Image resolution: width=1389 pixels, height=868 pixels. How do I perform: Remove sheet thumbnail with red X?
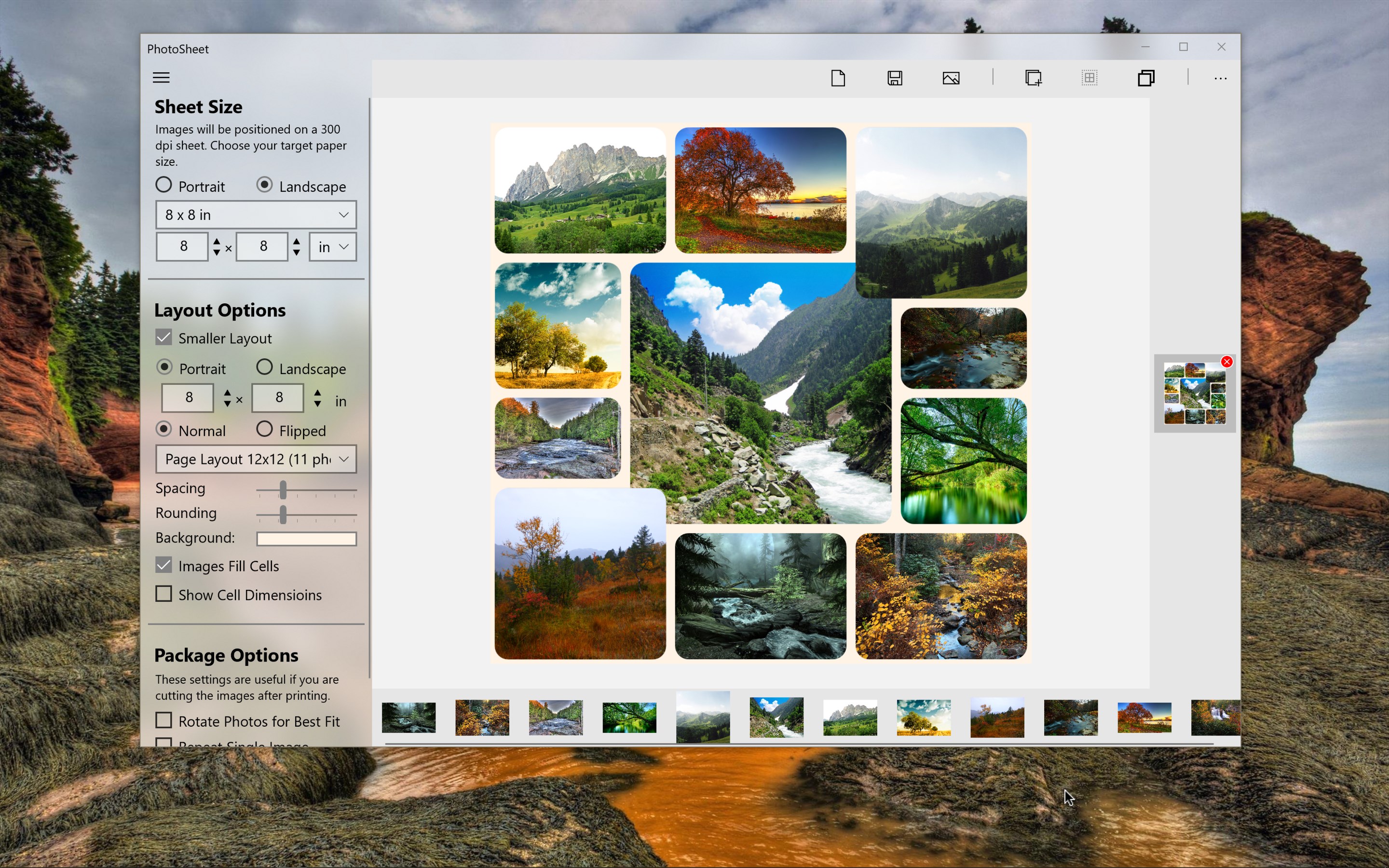[1226, 362]
